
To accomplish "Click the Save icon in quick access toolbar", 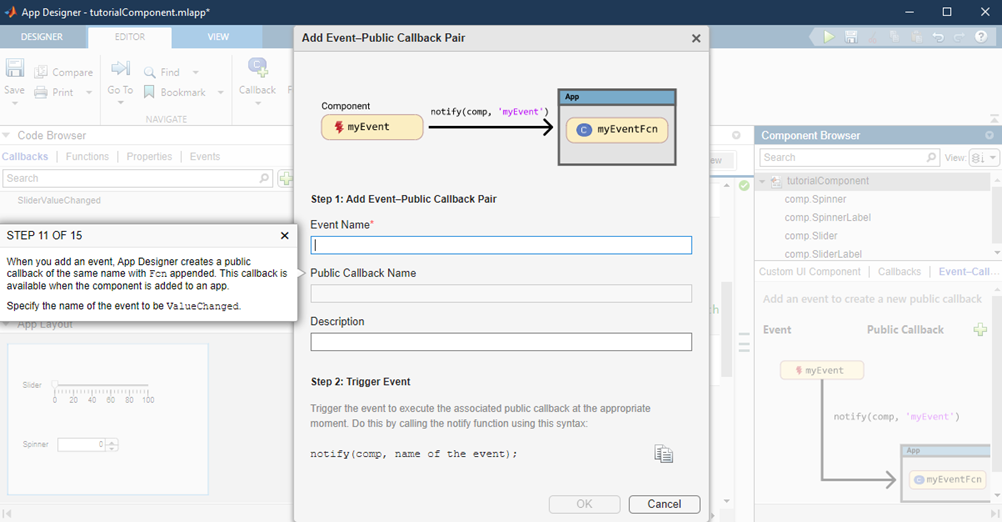I will pos(851,37).
